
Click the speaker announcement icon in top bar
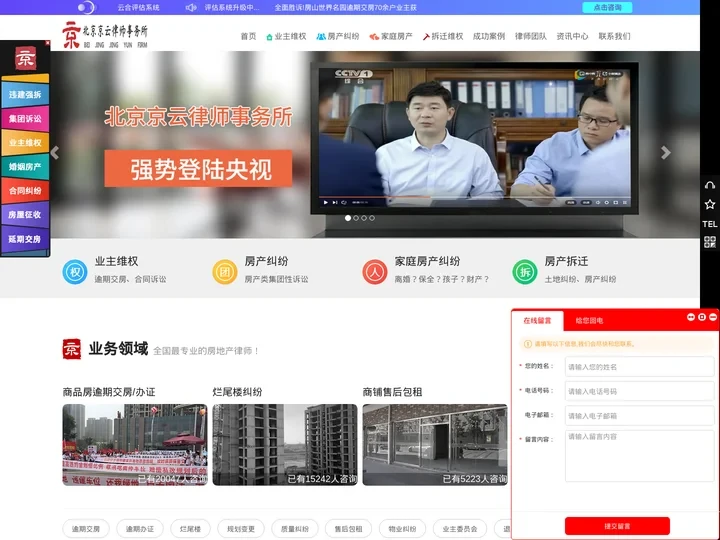pyautogui.click(x=191, y=7)
